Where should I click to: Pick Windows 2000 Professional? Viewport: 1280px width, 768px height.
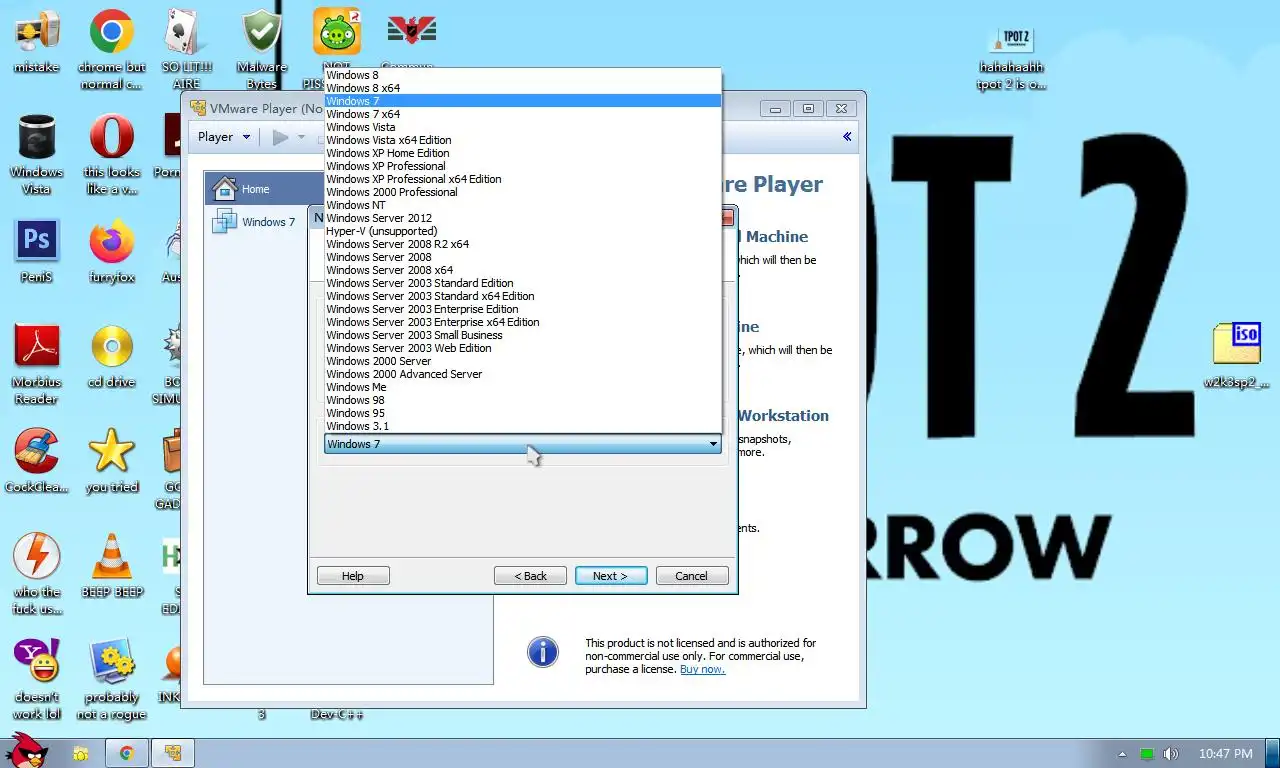[523, 192]
